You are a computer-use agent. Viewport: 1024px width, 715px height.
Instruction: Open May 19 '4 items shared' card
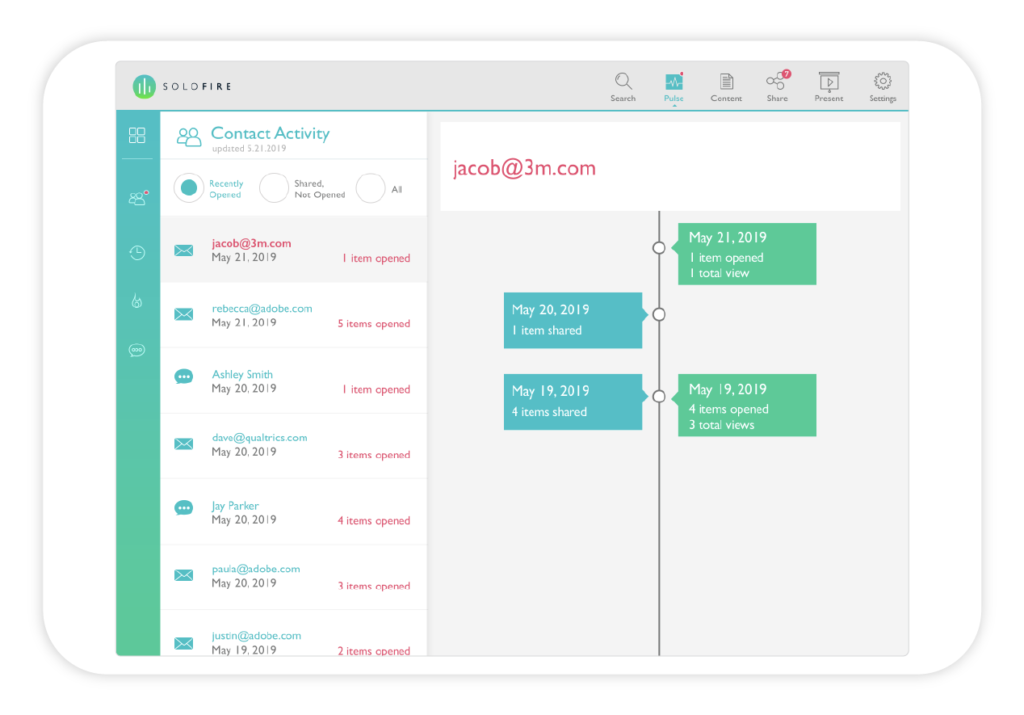coord(573,402)
